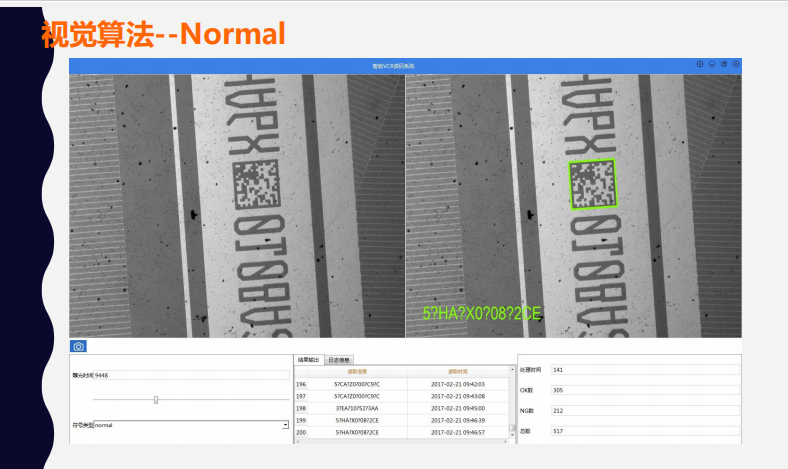The height and width of the screenshot is (469, 788).
Task: Click the first icon in the blue title bar
Action: (x=699, y=64)
